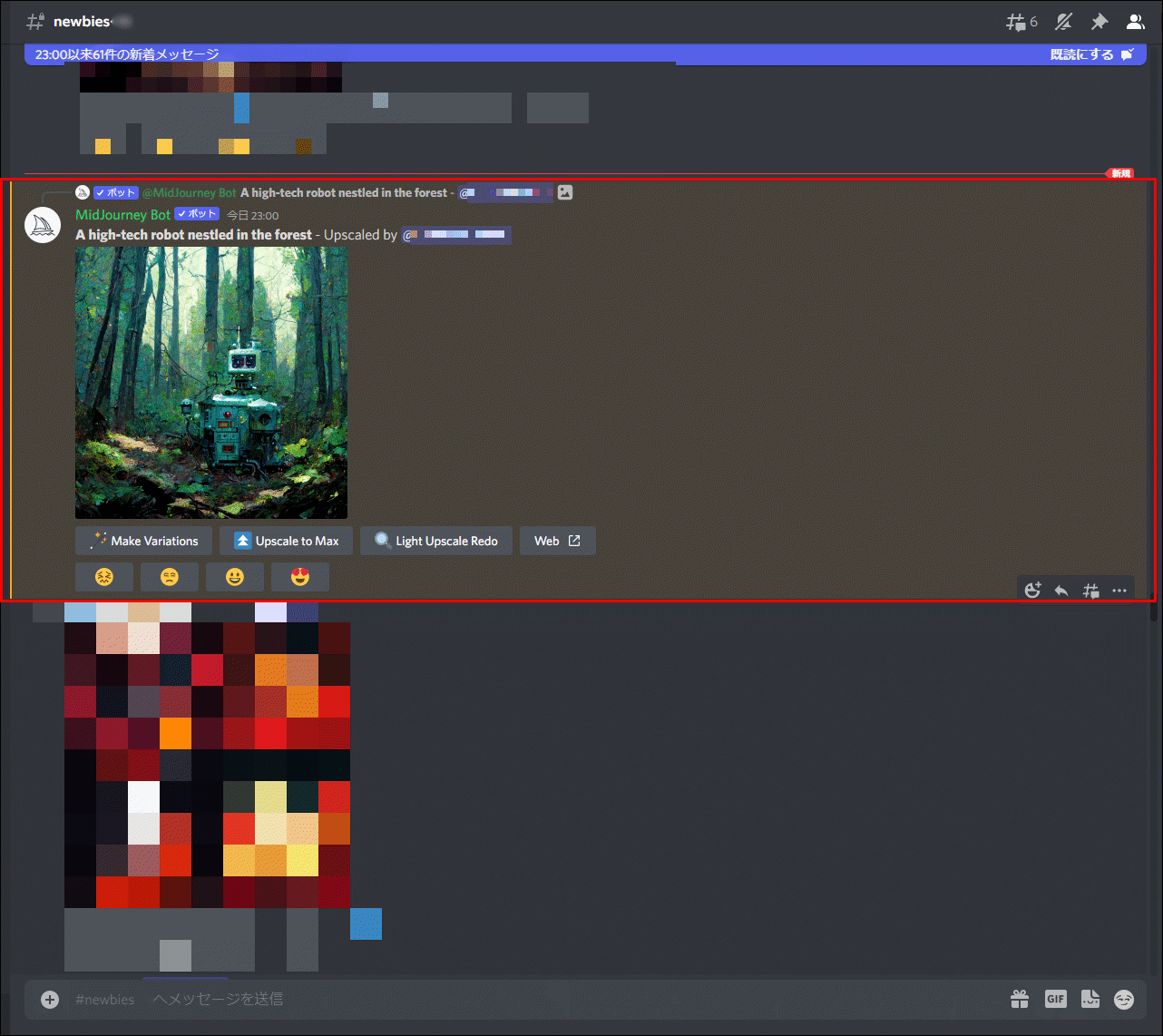The width and height of the screenshot is (1163, 1036).
Task: Click the new messages banner text
Action: coord(127,54)
